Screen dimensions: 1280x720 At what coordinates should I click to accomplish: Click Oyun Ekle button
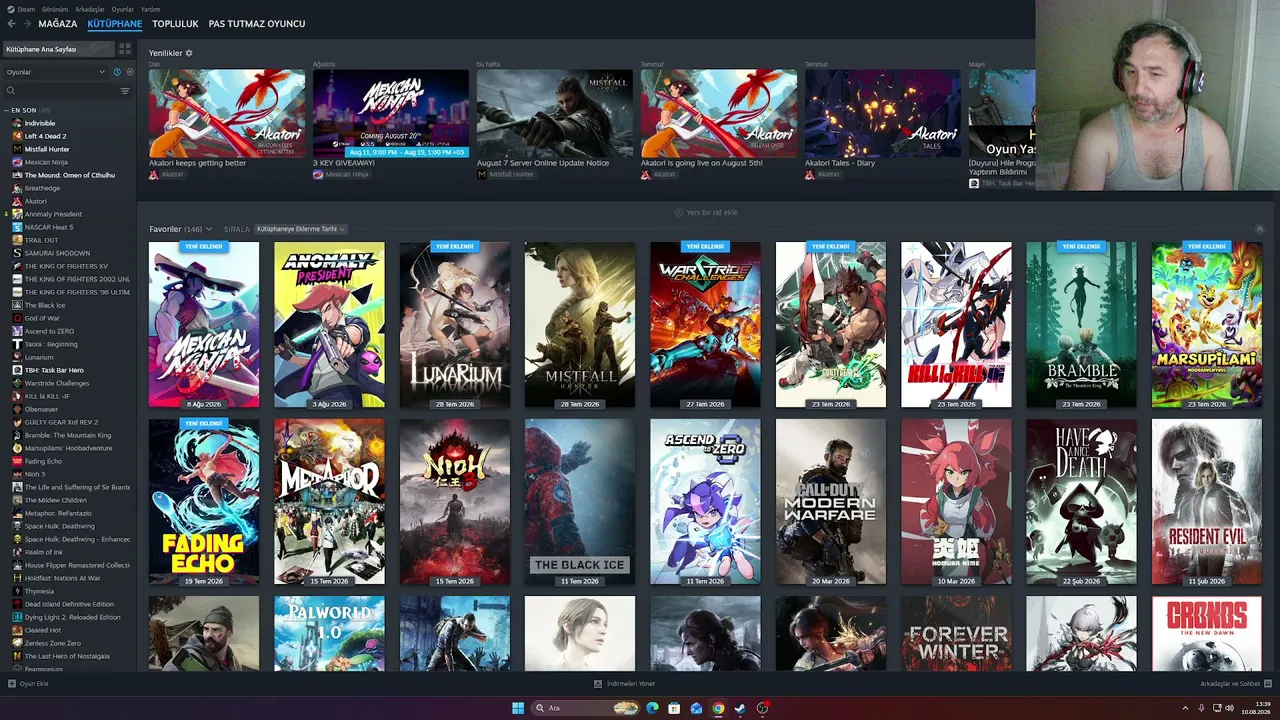pyautogui.click(x=28, y=684)
